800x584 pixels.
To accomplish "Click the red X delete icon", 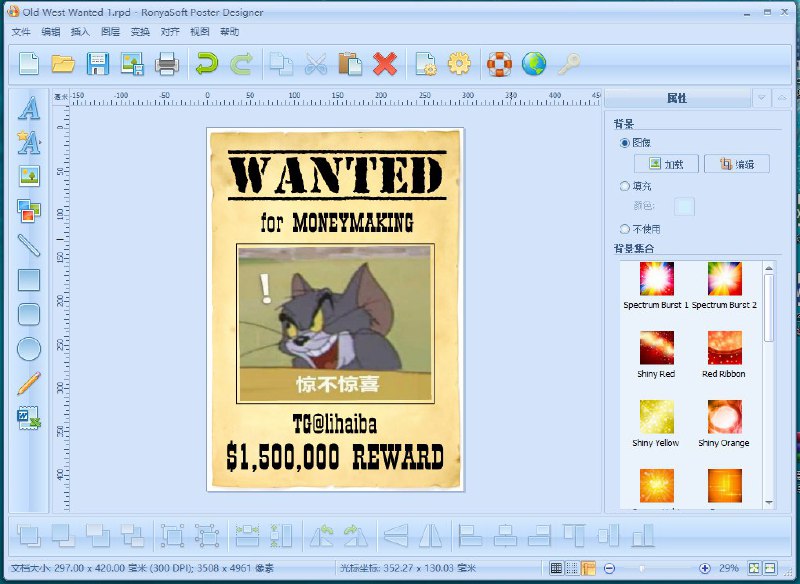I will (x=385, y=64).
